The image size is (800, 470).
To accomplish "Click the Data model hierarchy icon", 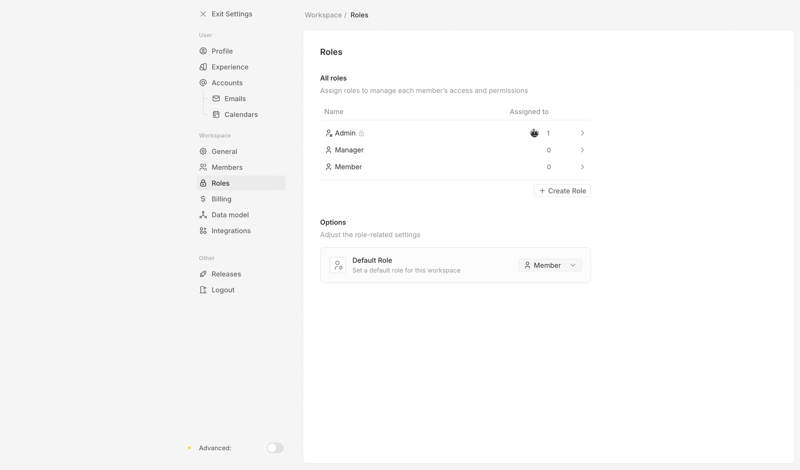I will pyautogui.click(x=203, y=215).
